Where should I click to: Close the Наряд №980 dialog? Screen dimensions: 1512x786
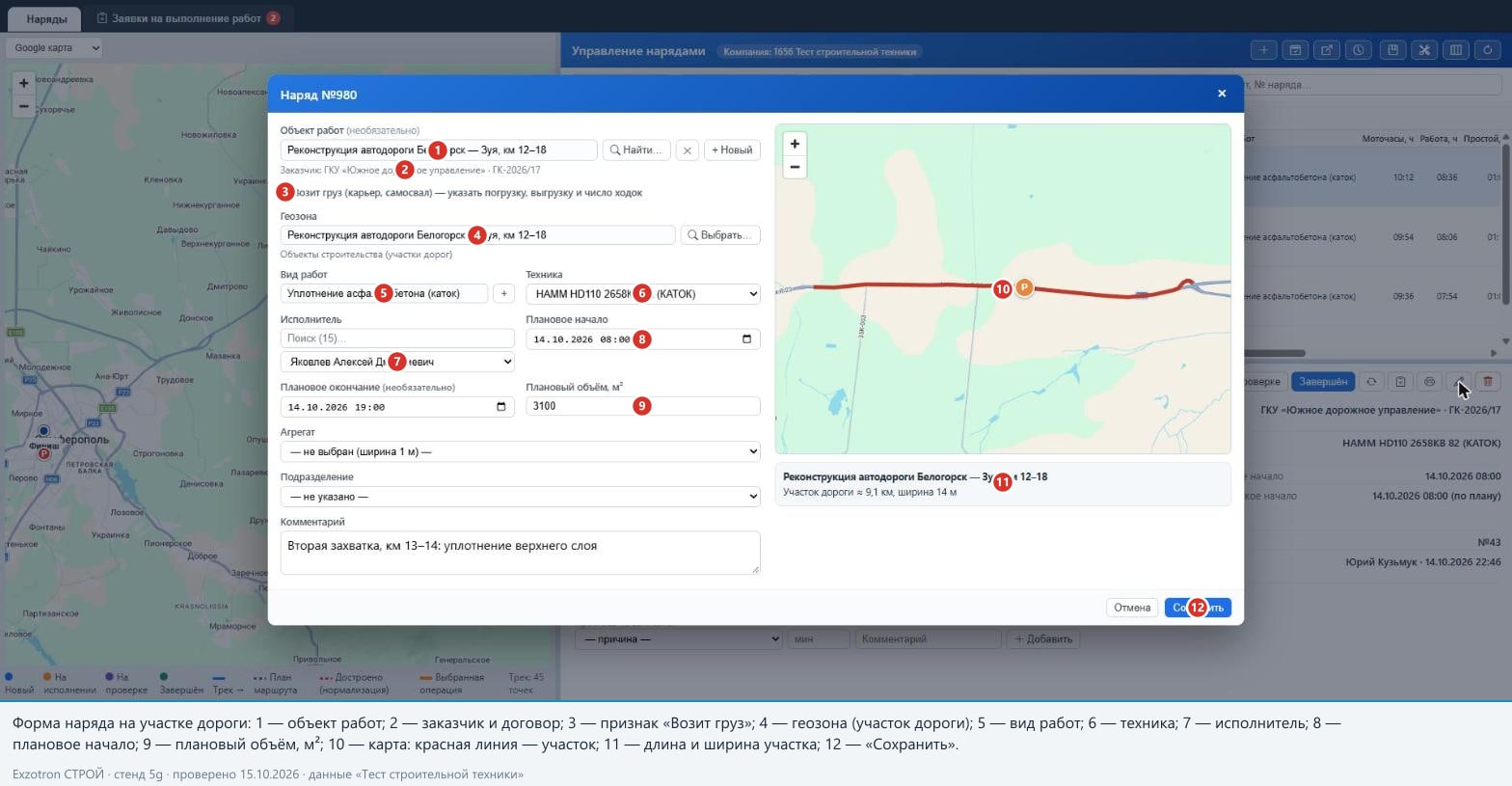point(1222,94)
